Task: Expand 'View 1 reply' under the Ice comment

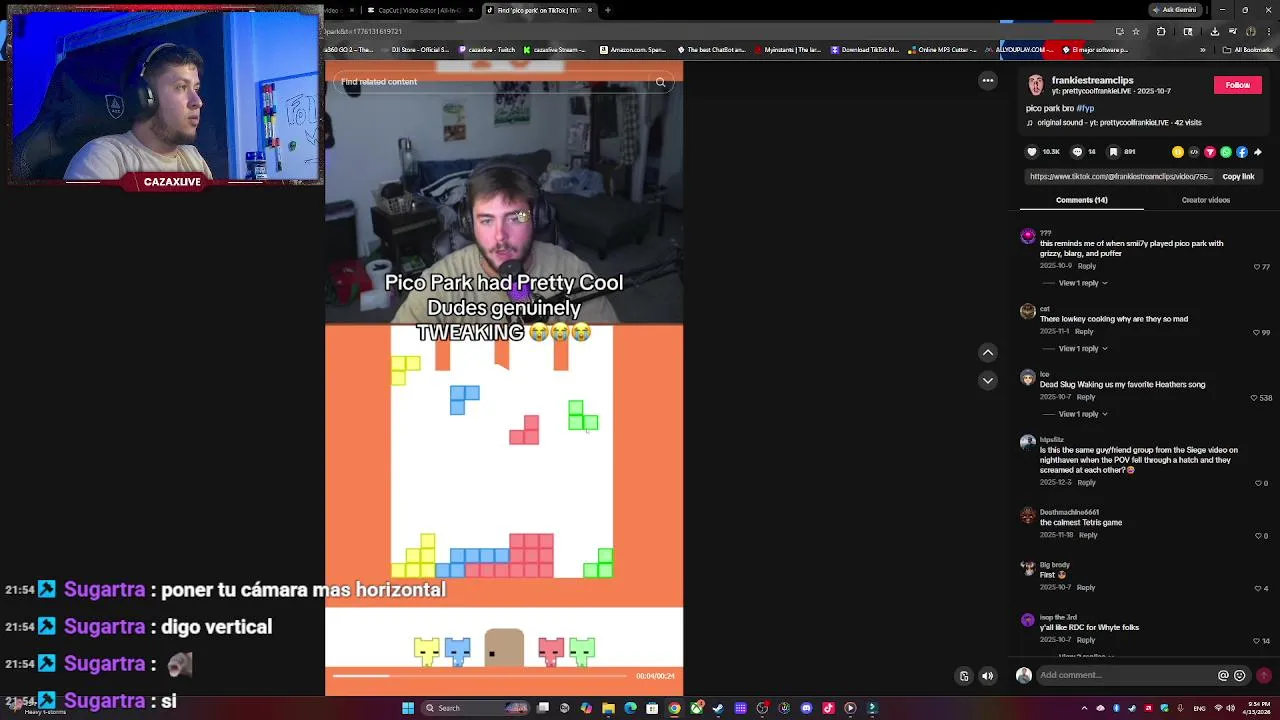Action: [x=1083, y=414]
